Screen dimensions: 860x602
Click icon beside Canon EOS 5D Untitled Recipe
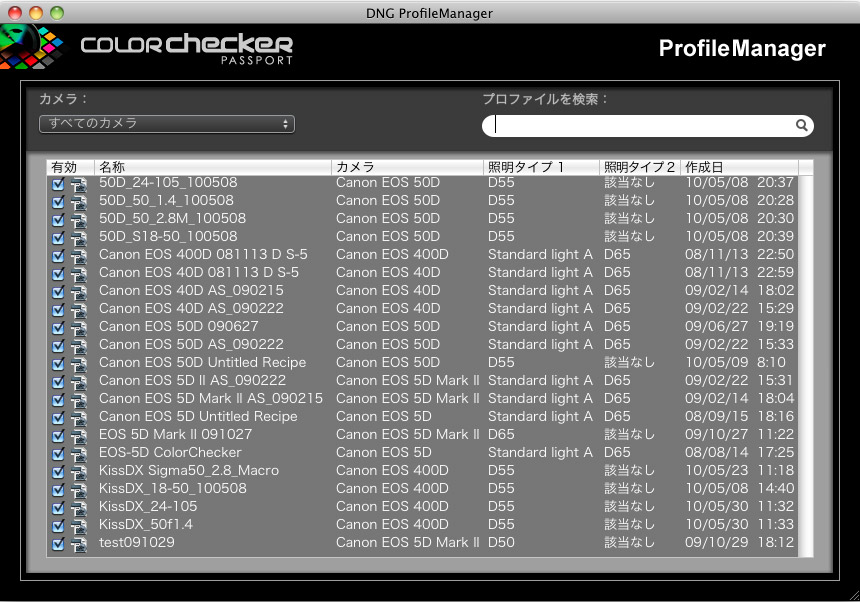(x=79, y=418)
